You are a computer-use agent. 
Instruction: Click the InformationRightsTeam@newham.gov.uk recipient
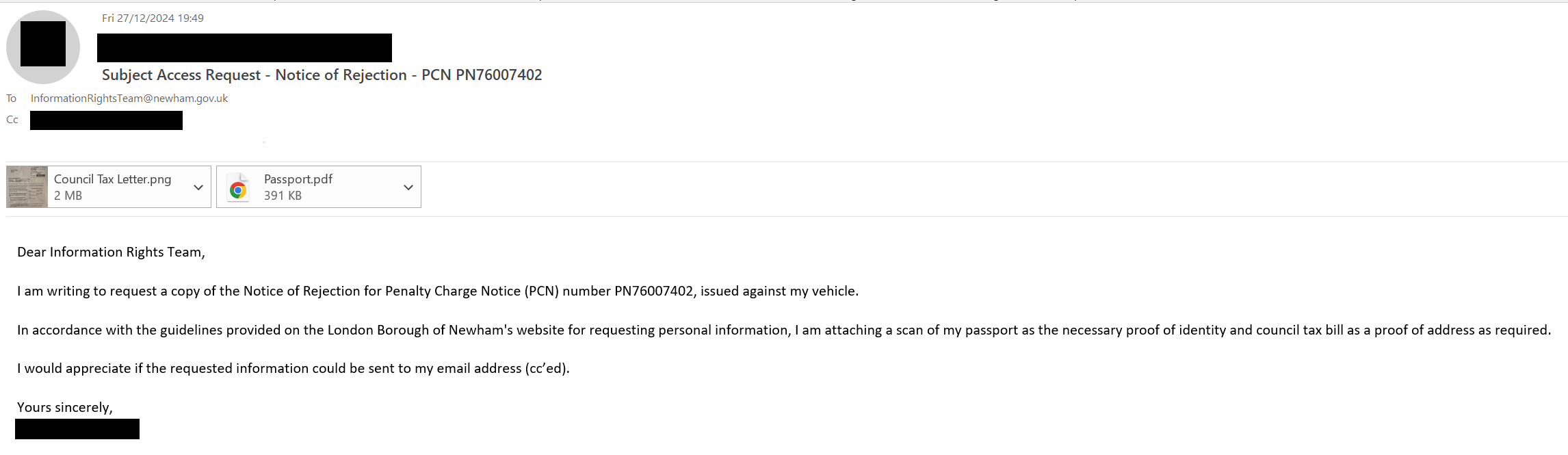point(129,99)
